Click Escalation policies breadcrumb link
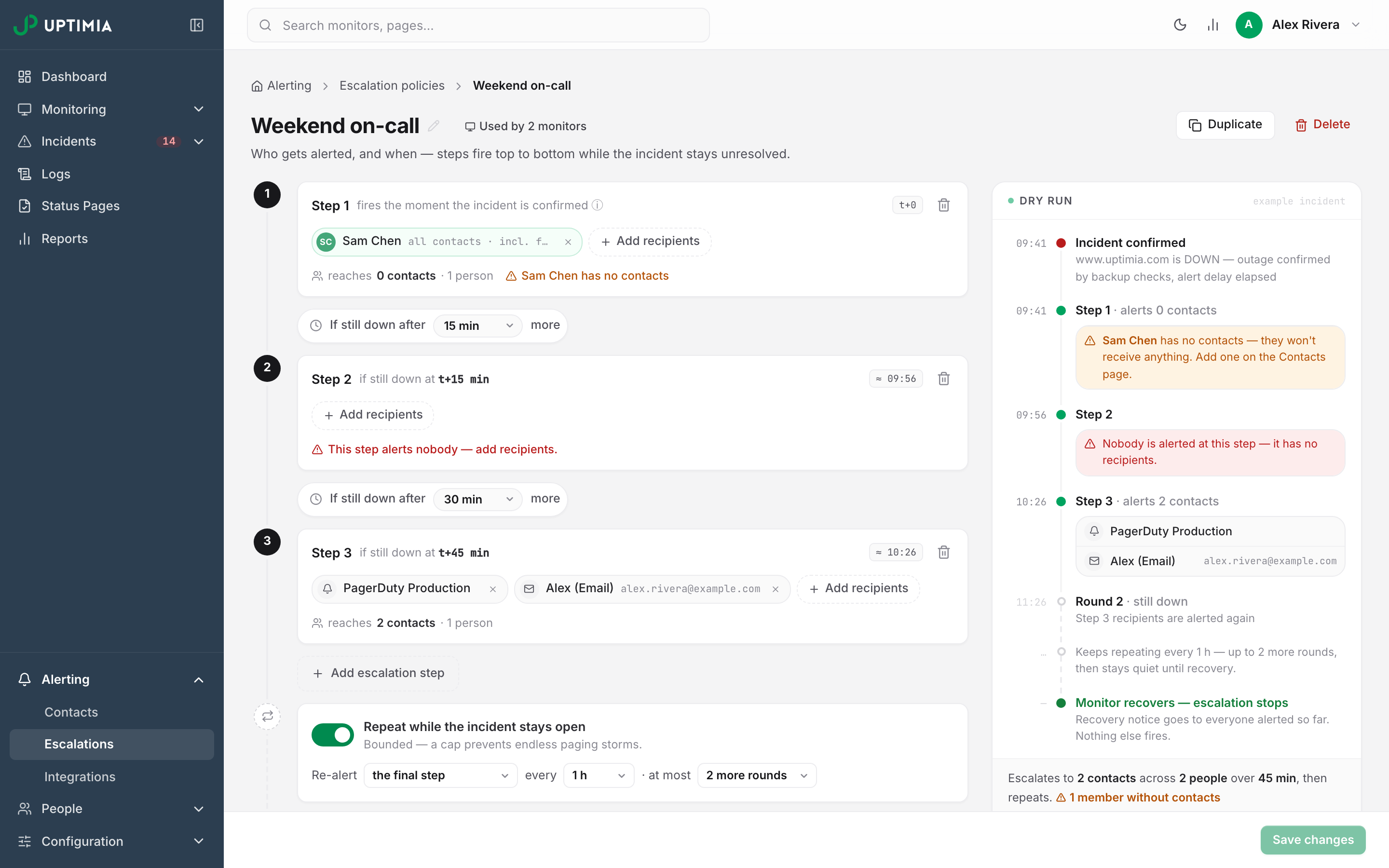Image resolution: width=1389 pixels, height=868 pixels. (392, 86)
